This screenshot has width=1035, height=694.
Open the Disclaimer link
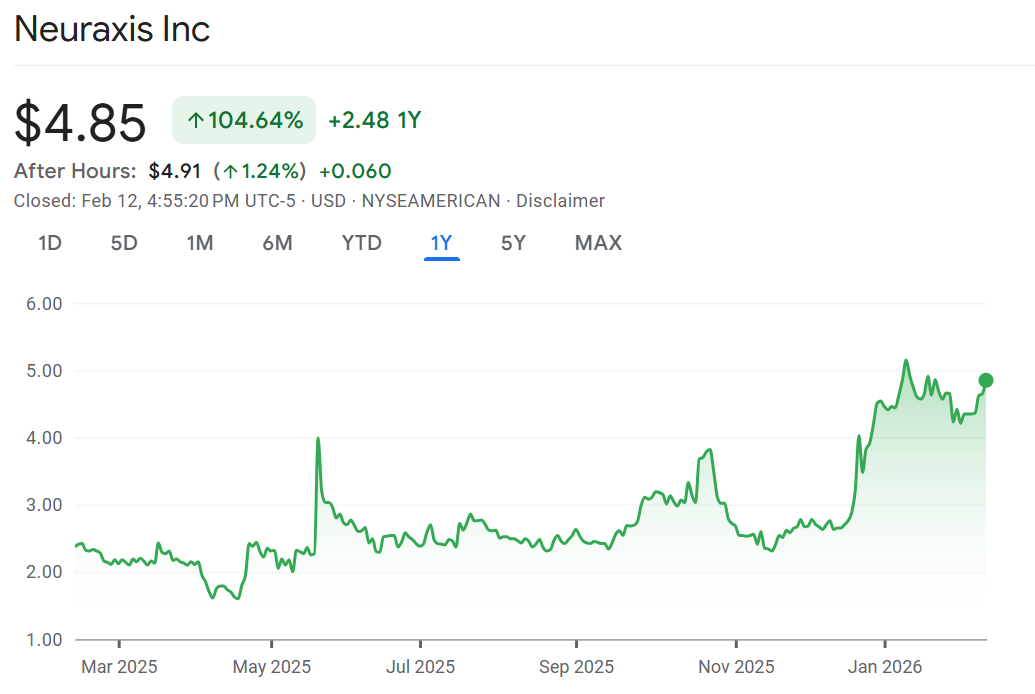[560, 201]
